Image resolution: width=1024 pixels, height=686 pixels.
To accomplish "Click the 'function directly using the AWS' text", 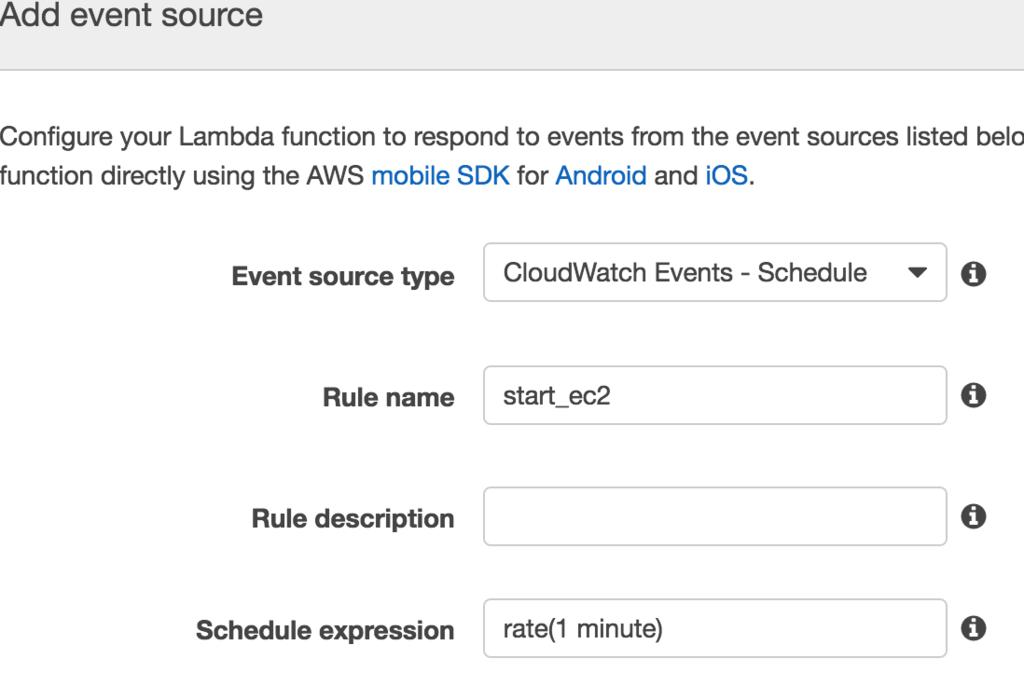I will [182, 176].
